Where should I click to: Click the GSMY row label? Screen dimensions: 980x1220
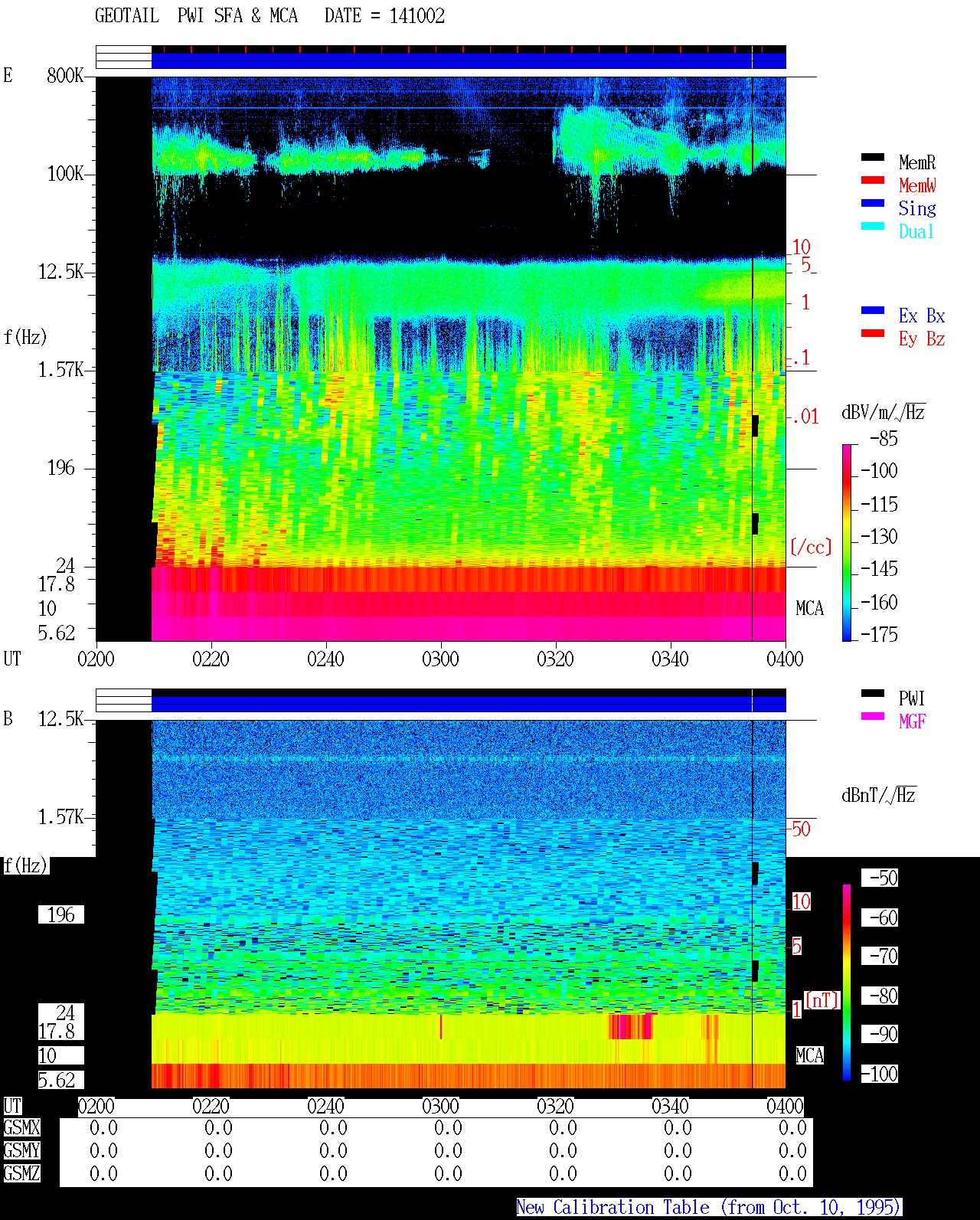21,1150
